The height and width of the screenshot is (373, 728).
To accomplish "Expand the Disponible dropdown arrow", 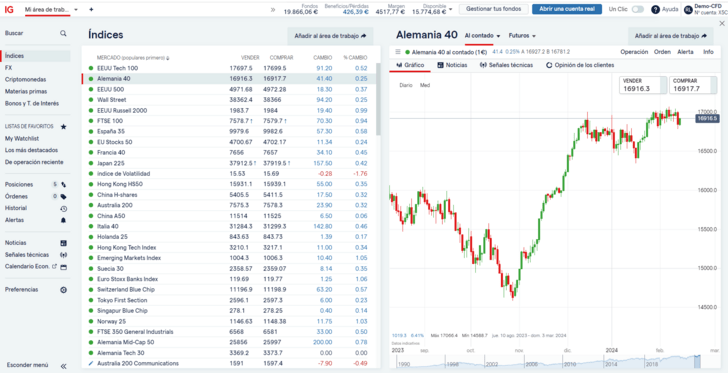I will [450, 9].
